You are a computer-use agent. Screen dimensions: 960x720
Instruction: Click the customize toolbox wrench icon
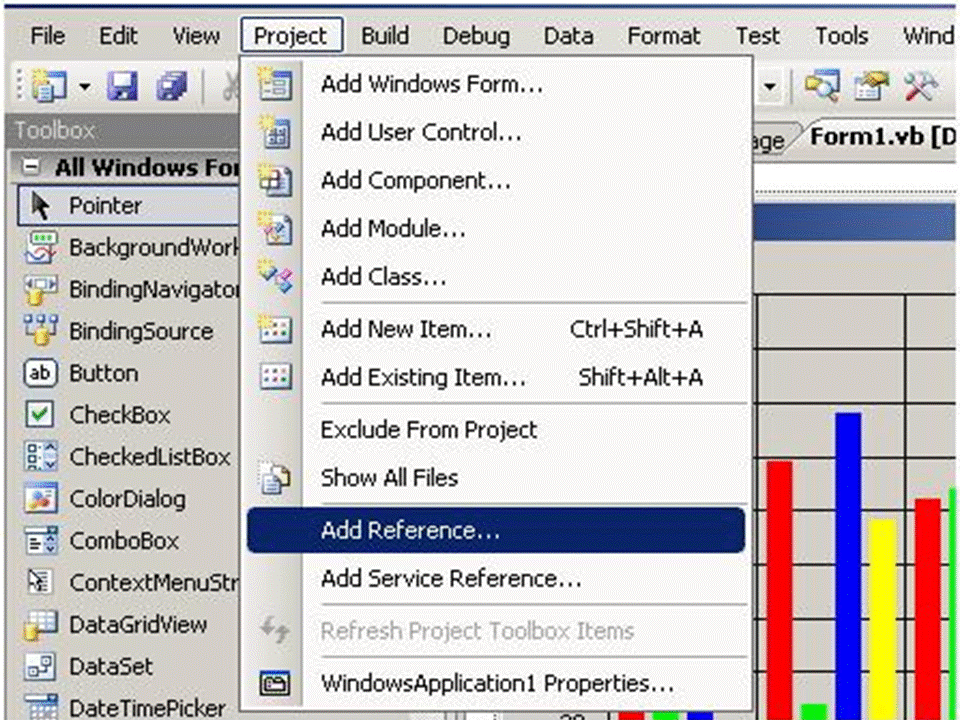(x=918, y=86)
